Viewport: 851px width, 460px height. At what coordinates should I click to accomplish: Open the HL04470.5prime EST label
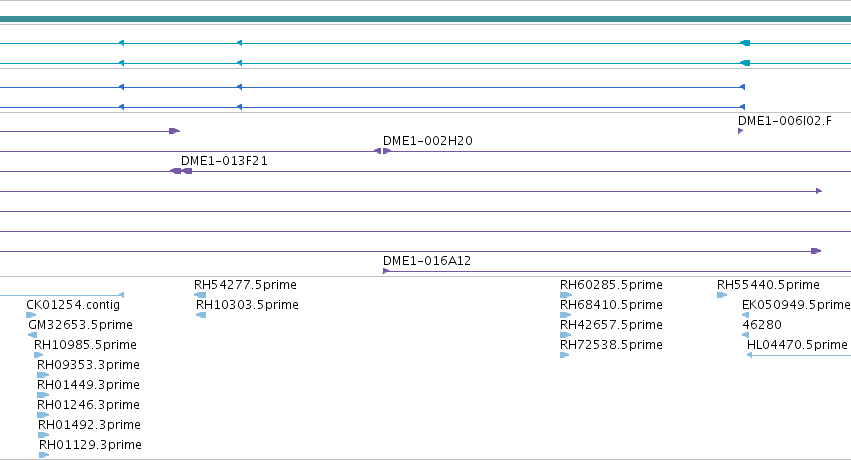point(797,345)
